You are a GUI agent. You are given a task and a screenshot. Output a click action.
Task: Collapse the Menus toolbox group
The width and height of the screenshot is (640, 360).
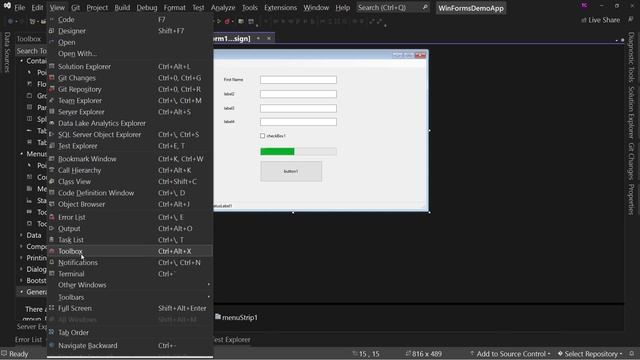pyautogui.click(x=22, y=154)
